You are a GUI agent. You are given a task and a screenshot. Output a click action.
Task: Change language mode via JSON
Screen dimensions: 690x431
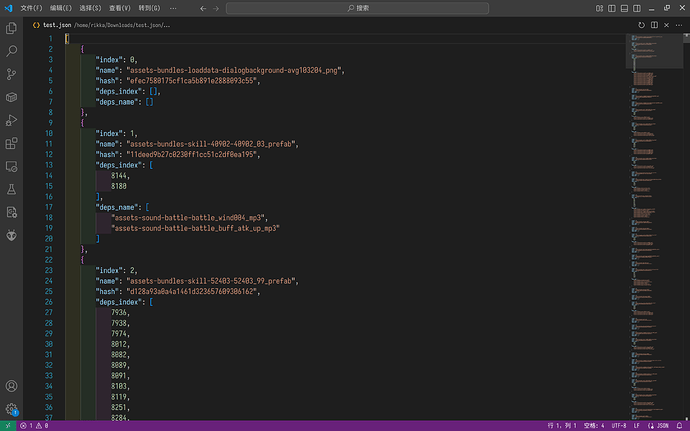(658, 426)
